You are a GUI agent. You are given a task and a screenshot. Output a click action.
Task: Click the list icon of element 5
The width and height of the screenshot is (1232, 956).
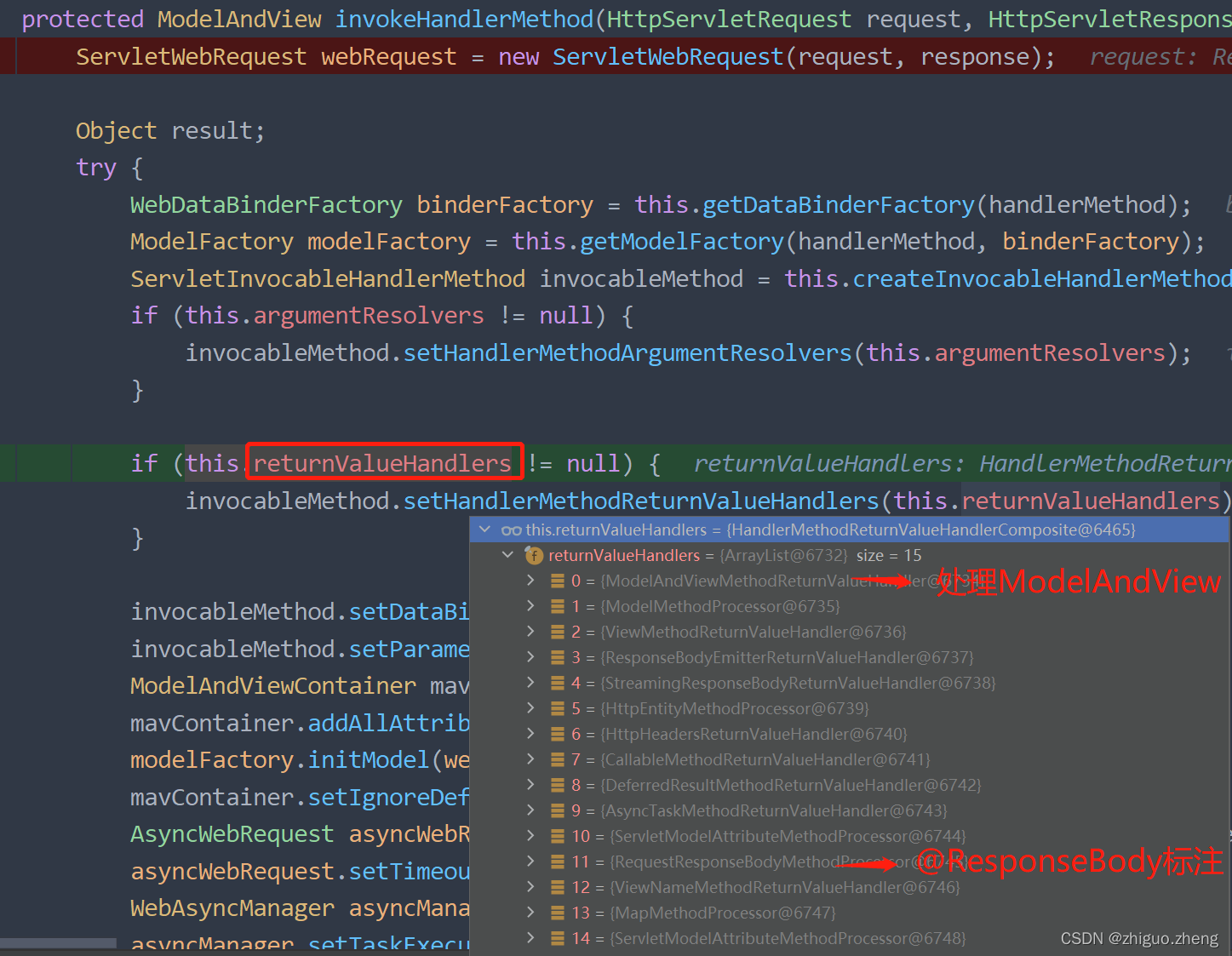coord(558,708)
